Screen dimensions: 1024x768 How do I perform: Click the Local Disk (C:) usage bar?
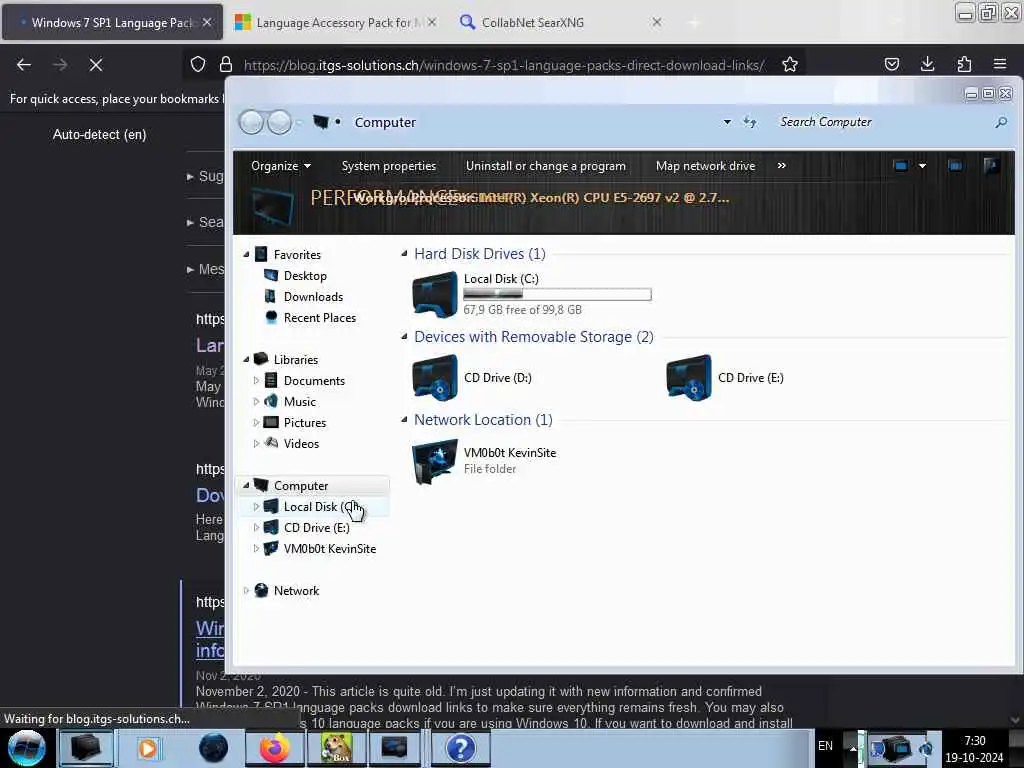[557, 295]
